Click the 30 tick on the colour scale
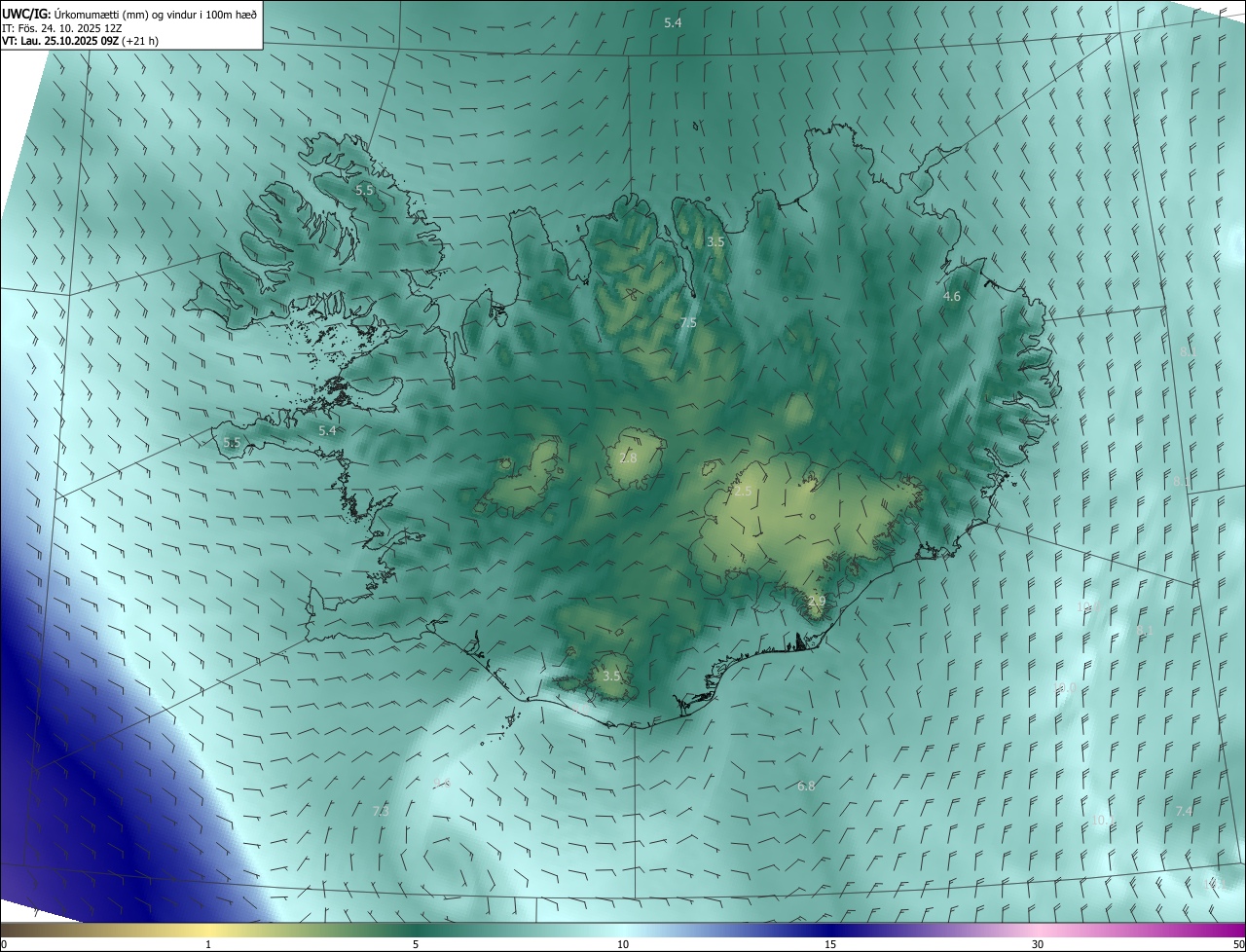Image resolution: width=1246 pixels, height=952 pixels. 1038,945
